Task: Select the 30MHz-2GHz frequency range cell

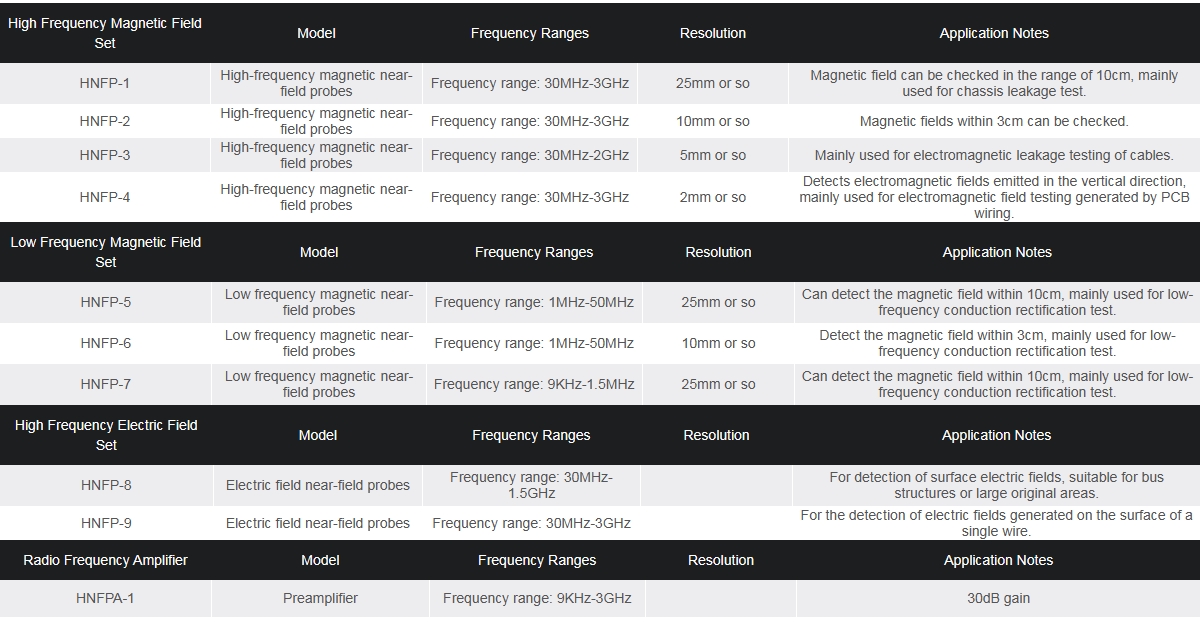Action: 530,155
